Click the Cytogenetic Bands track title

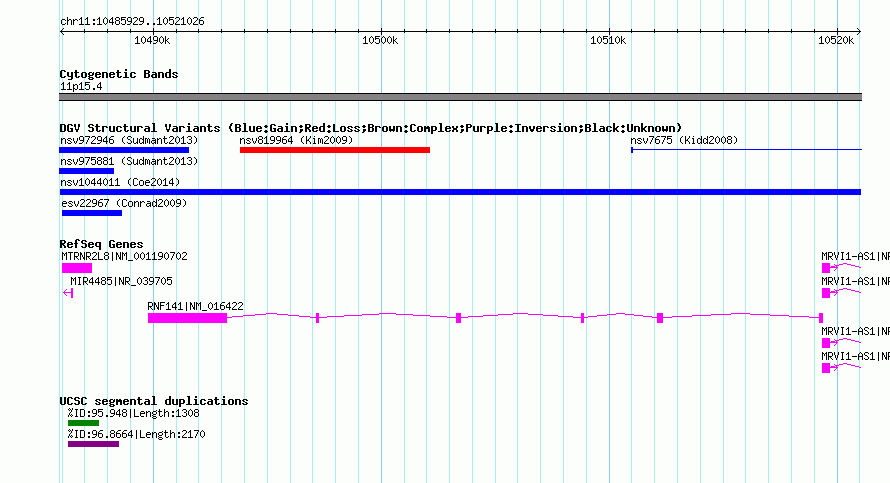click(x=119, y=74)
